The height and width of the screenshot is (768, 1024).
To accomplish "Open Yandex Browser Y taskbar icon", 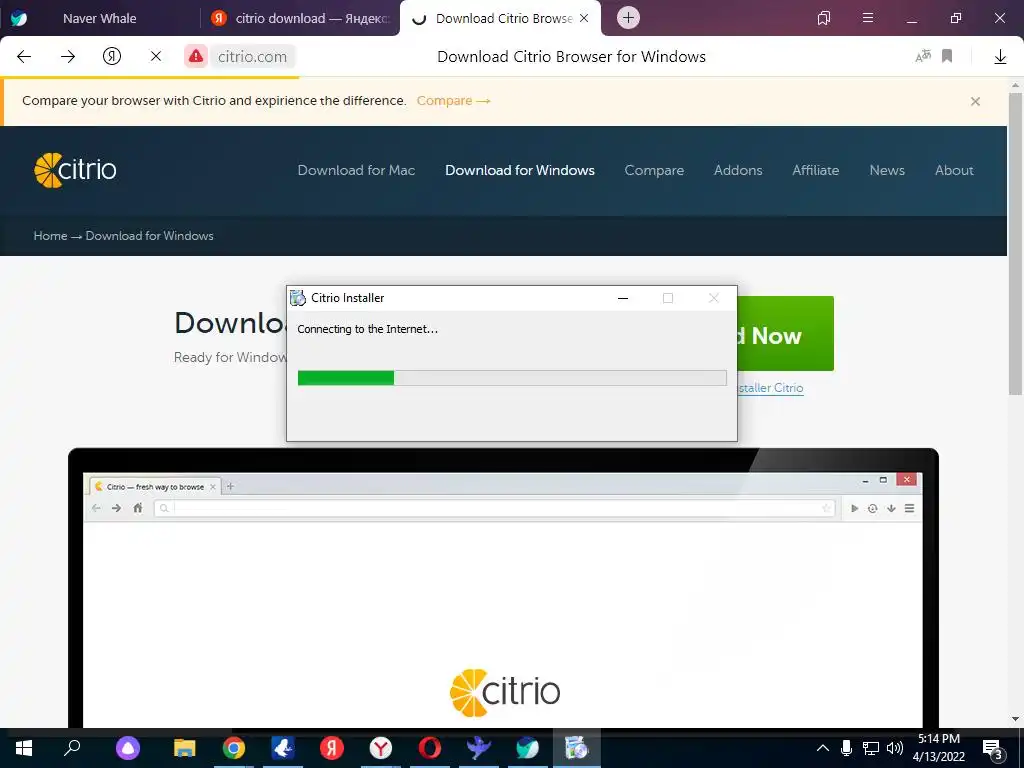I will pos(381,748).
